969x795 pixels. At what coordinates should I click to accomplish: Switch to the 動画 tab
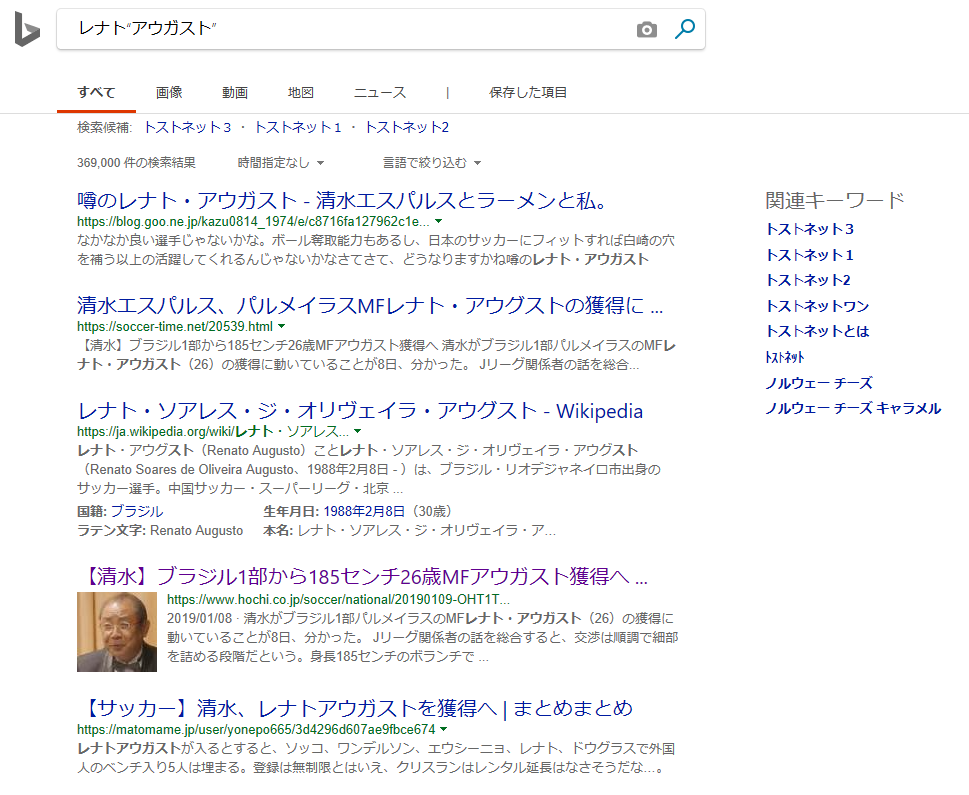pyautogui.click(x=235, y=93)
